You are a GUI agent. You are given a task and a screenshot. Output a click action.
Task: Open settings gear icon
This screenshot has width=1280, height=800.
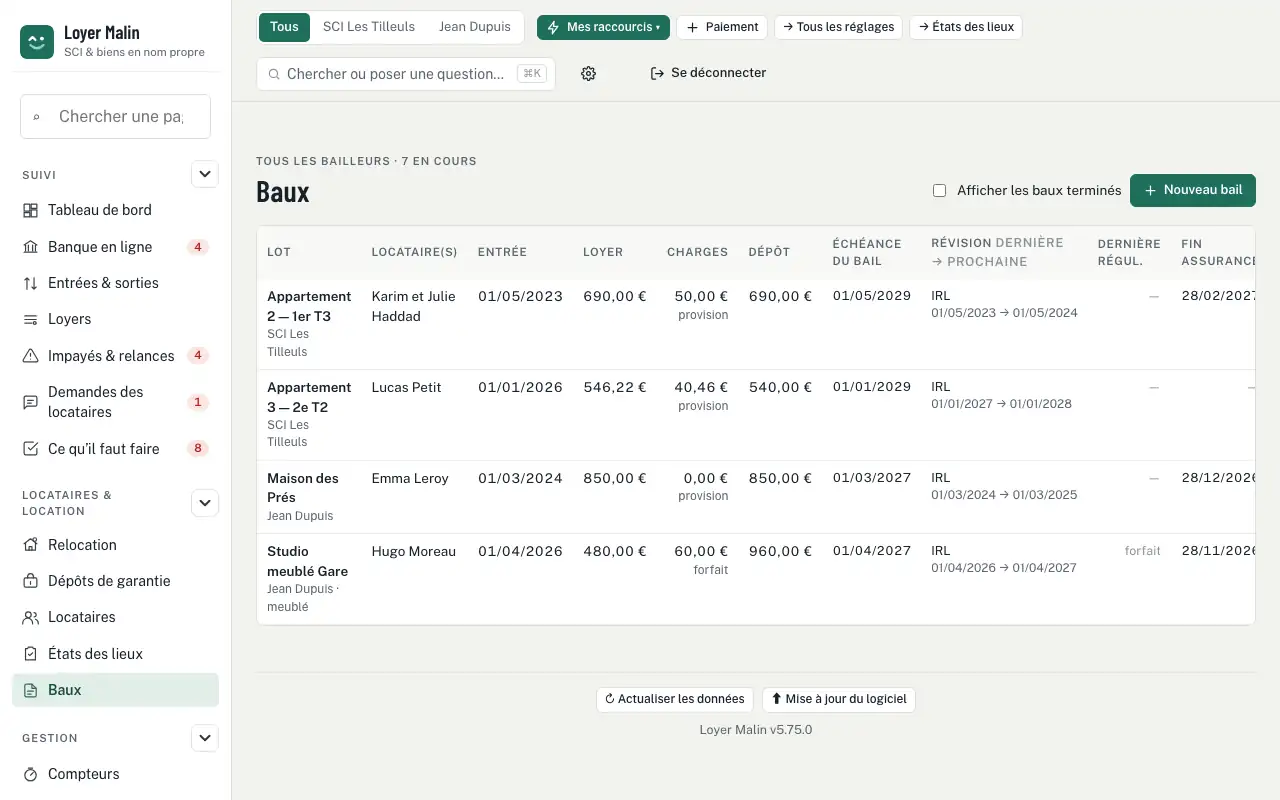coord(588,73)
